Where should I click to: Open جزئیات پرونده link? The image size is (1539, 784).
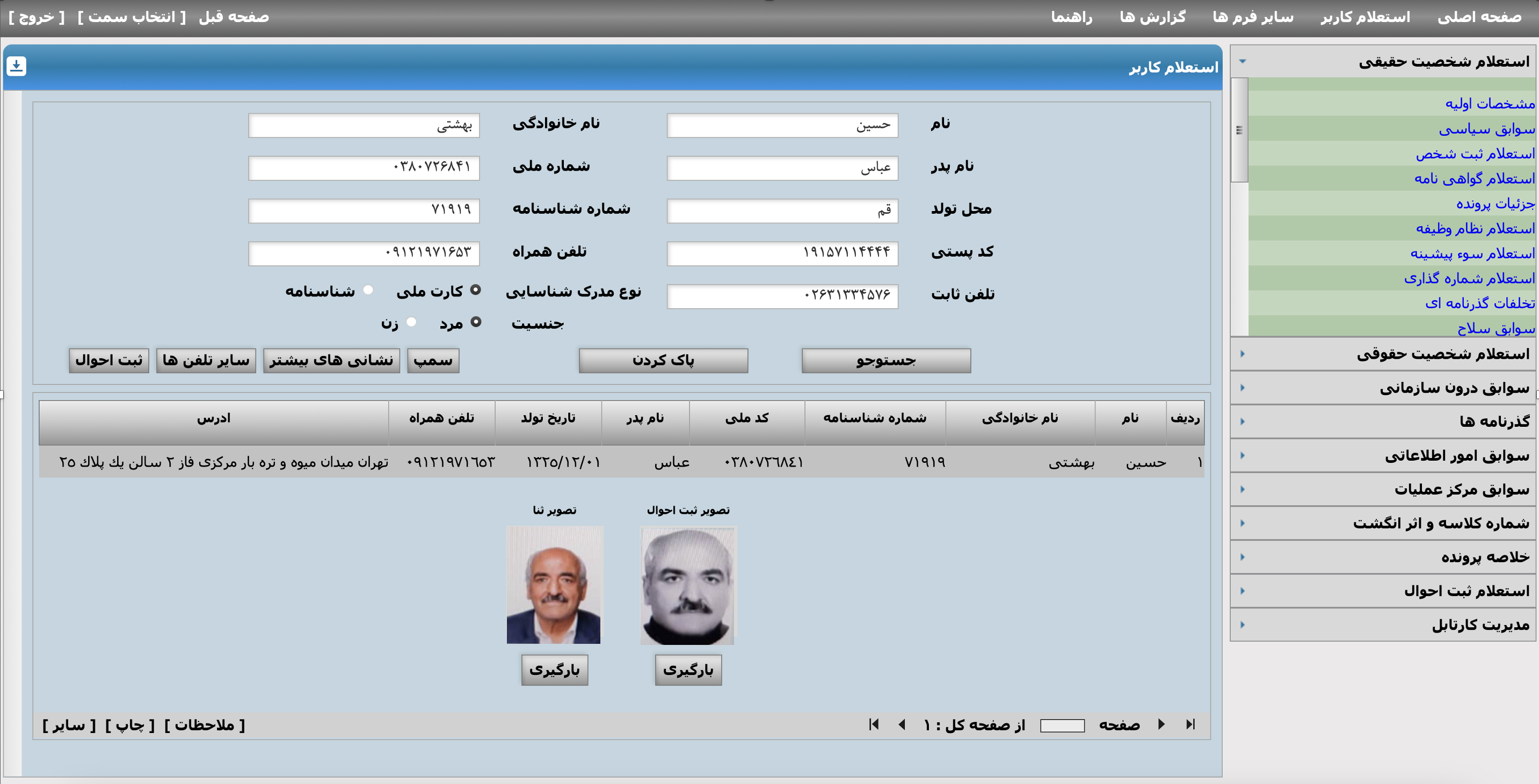(x=1496, y=203)
